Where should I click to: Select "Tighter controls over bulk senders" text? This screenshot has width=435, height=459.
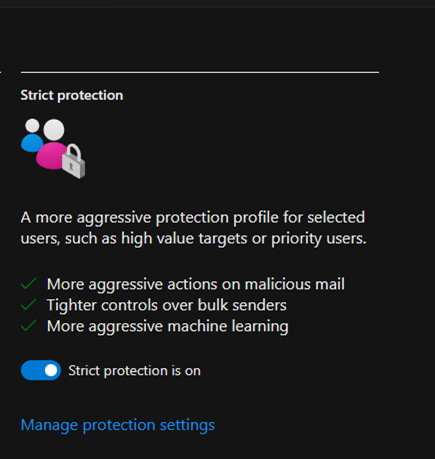tap(167, 305)
